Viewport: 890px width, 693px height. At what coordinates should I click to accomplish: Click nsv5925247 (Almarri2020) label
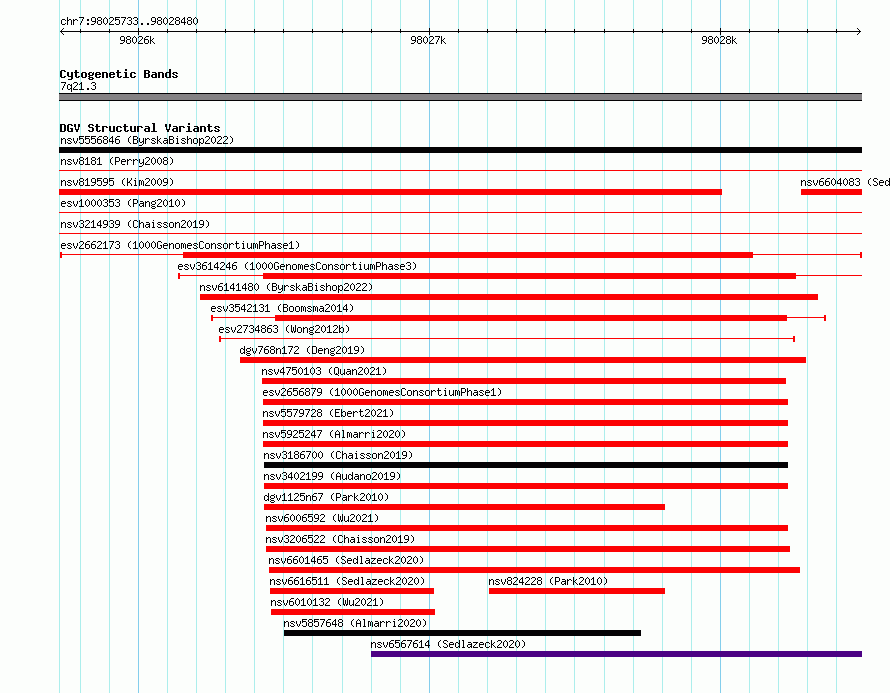(334, 434)
